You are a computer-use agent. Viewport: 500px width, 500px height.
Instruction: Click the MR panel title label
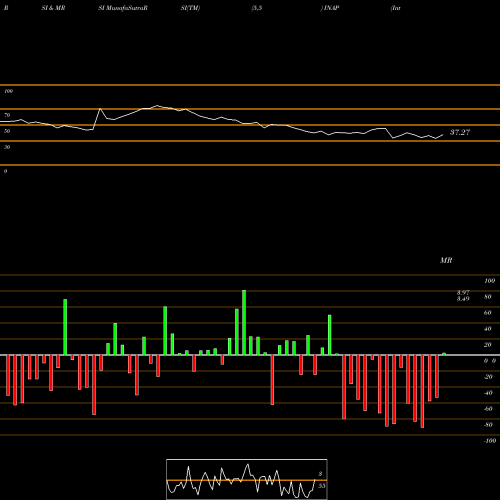(446, 260)
